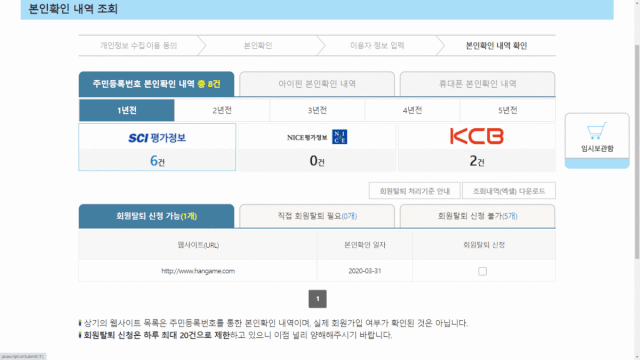
Task: Click the 본인확인 일자 column header
Action: [364, 245]
